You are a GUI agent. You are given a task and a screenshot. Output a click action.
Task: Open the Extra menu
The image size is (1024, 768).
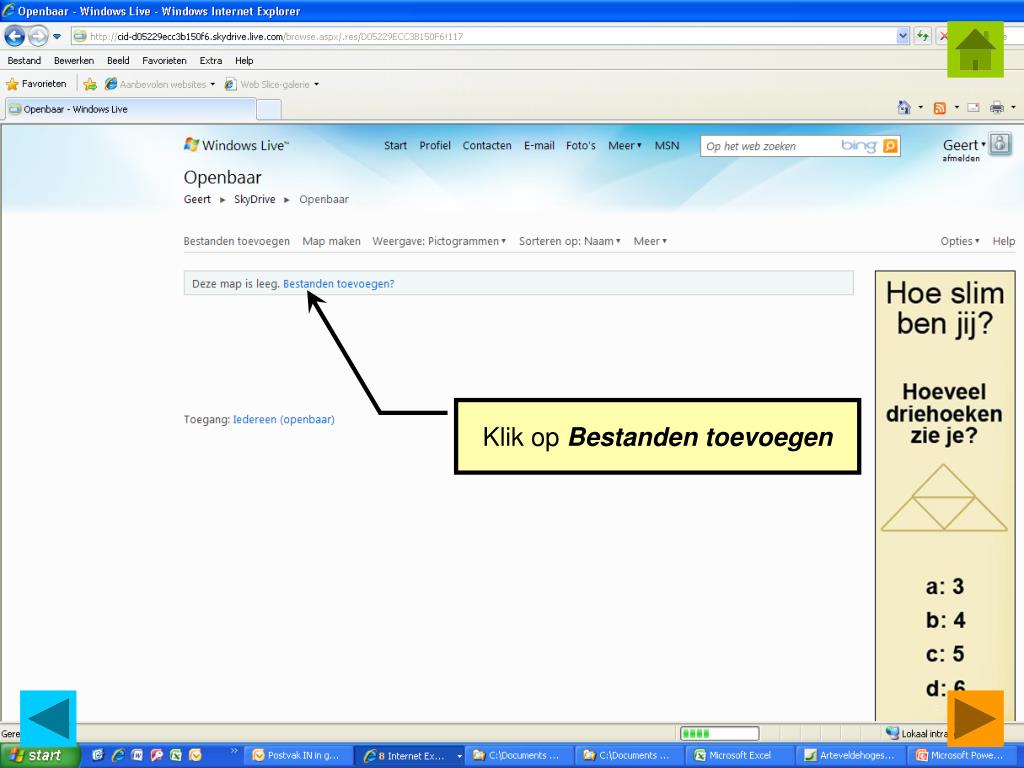(x=210, y=61)
